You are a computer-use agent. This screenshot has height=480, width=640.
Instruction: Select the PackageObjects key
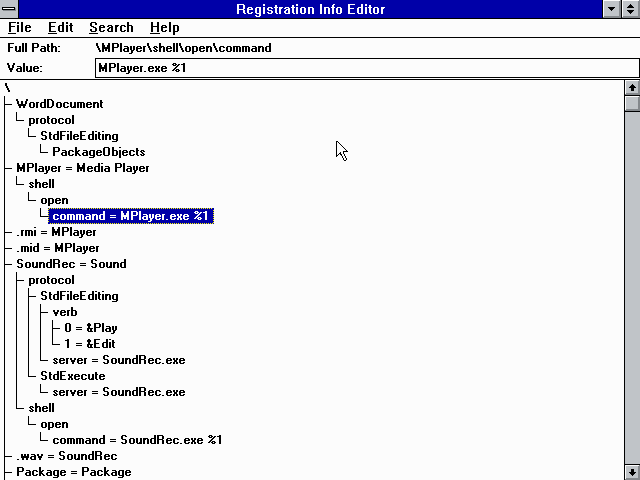point(98,152)
